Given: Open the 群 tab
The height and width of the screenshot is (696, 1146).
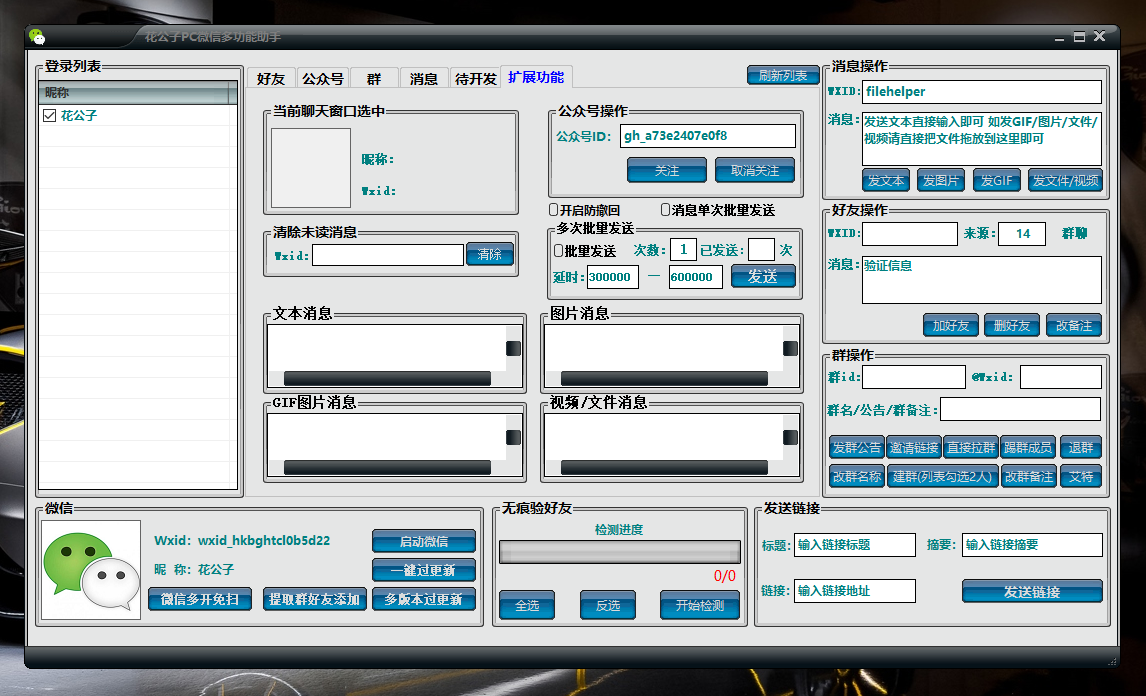Looking at the screenshot, I should click(x=374, y=78).
